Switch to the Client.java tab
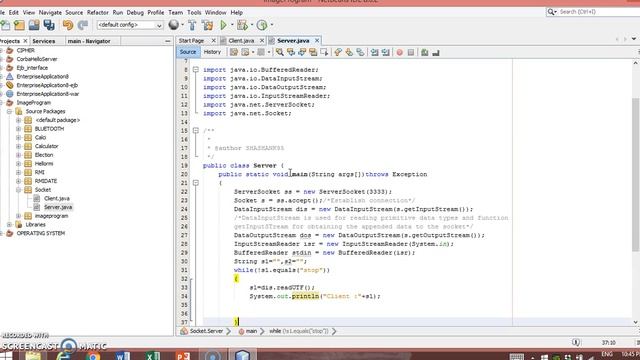This screenshot has width=640, height=360. point(241,41)
